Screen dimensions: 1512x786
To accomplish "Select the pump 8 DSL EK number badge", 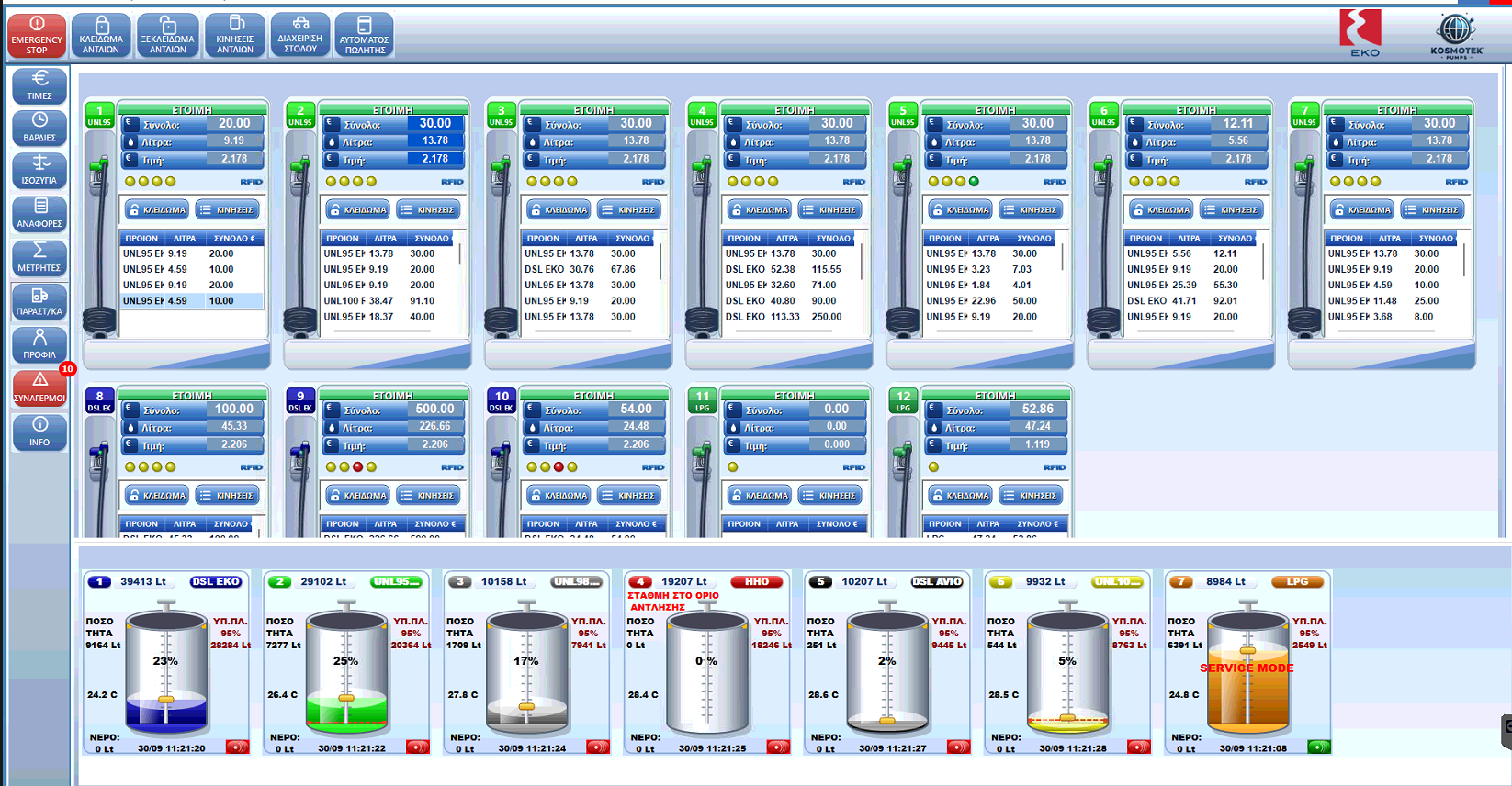I will pos(99,401).
